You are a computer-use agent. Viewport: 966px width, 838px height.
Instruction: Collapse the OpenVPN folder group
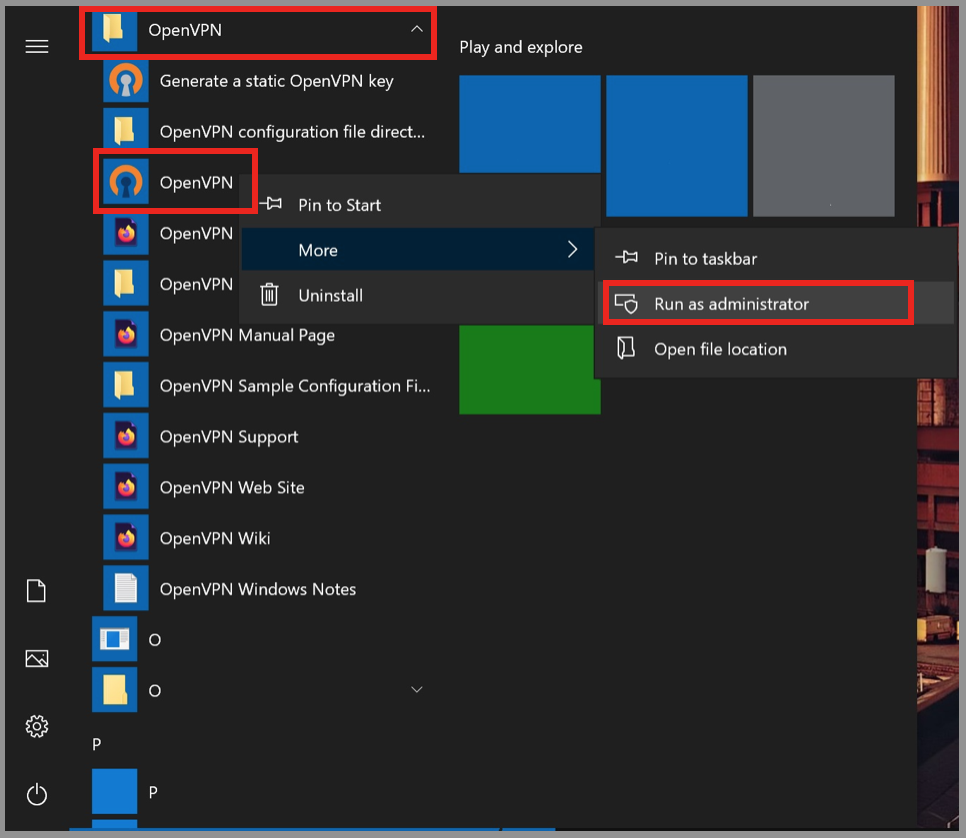click(417, 30)
